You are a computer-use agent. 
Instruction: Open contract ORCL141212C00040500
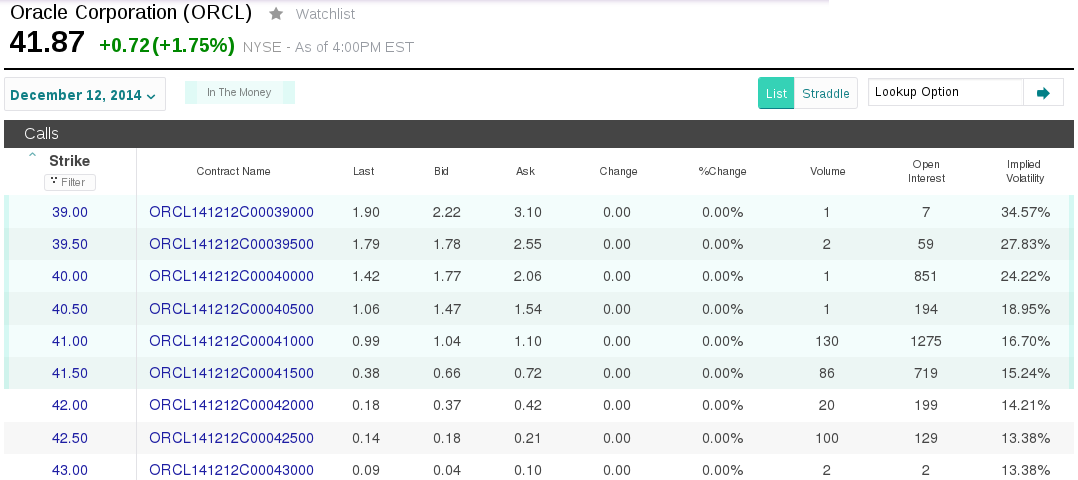click(x=232, y=309)
